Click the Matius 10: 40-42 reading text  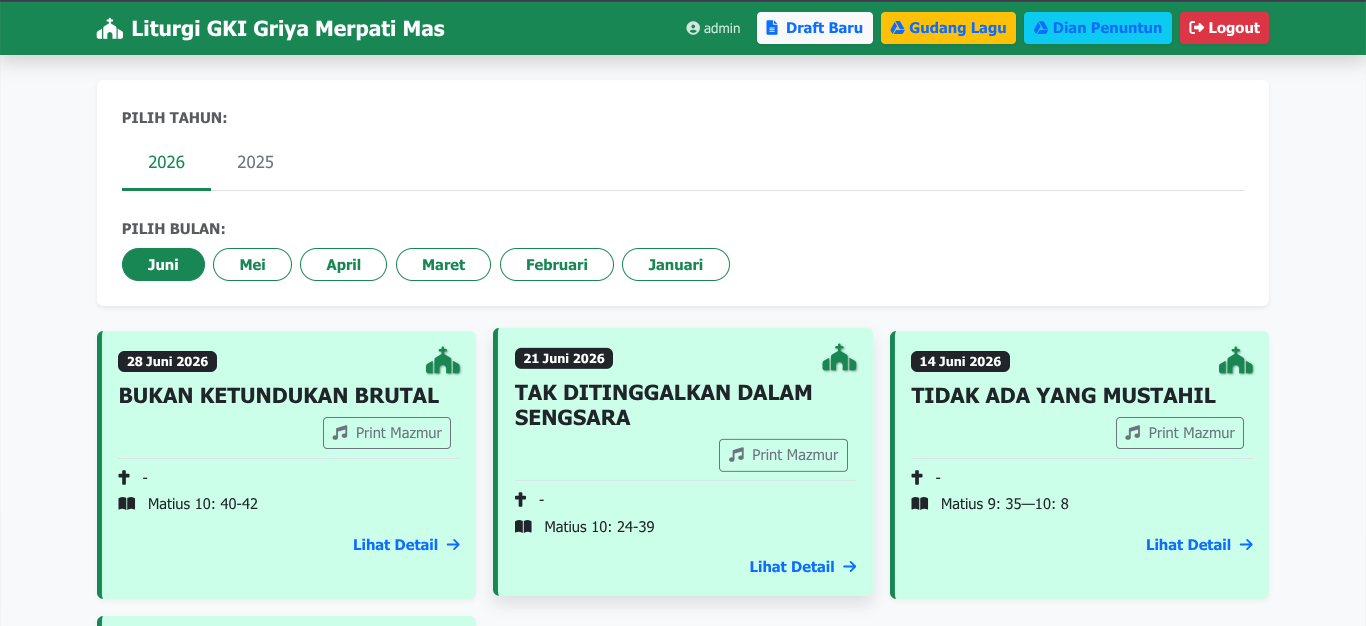(x=203, y=504)
